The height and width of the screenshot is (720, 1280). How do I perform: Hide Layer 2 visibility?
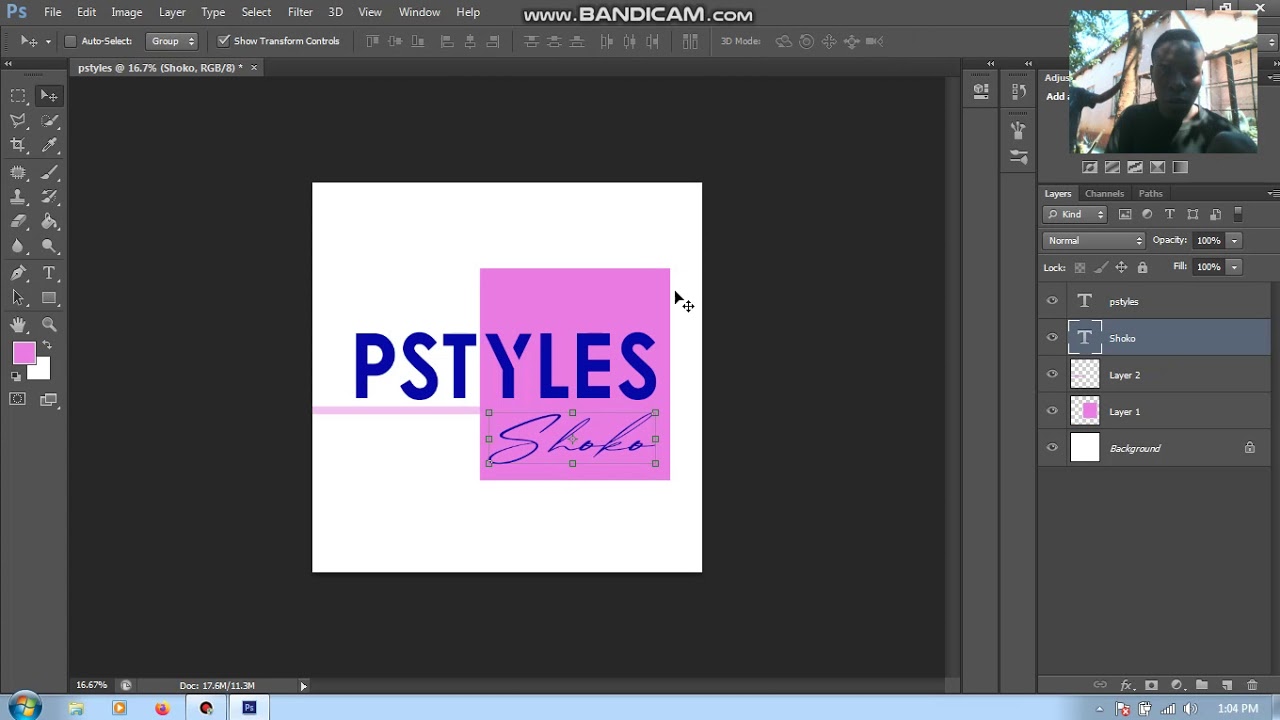point(1052,375)
